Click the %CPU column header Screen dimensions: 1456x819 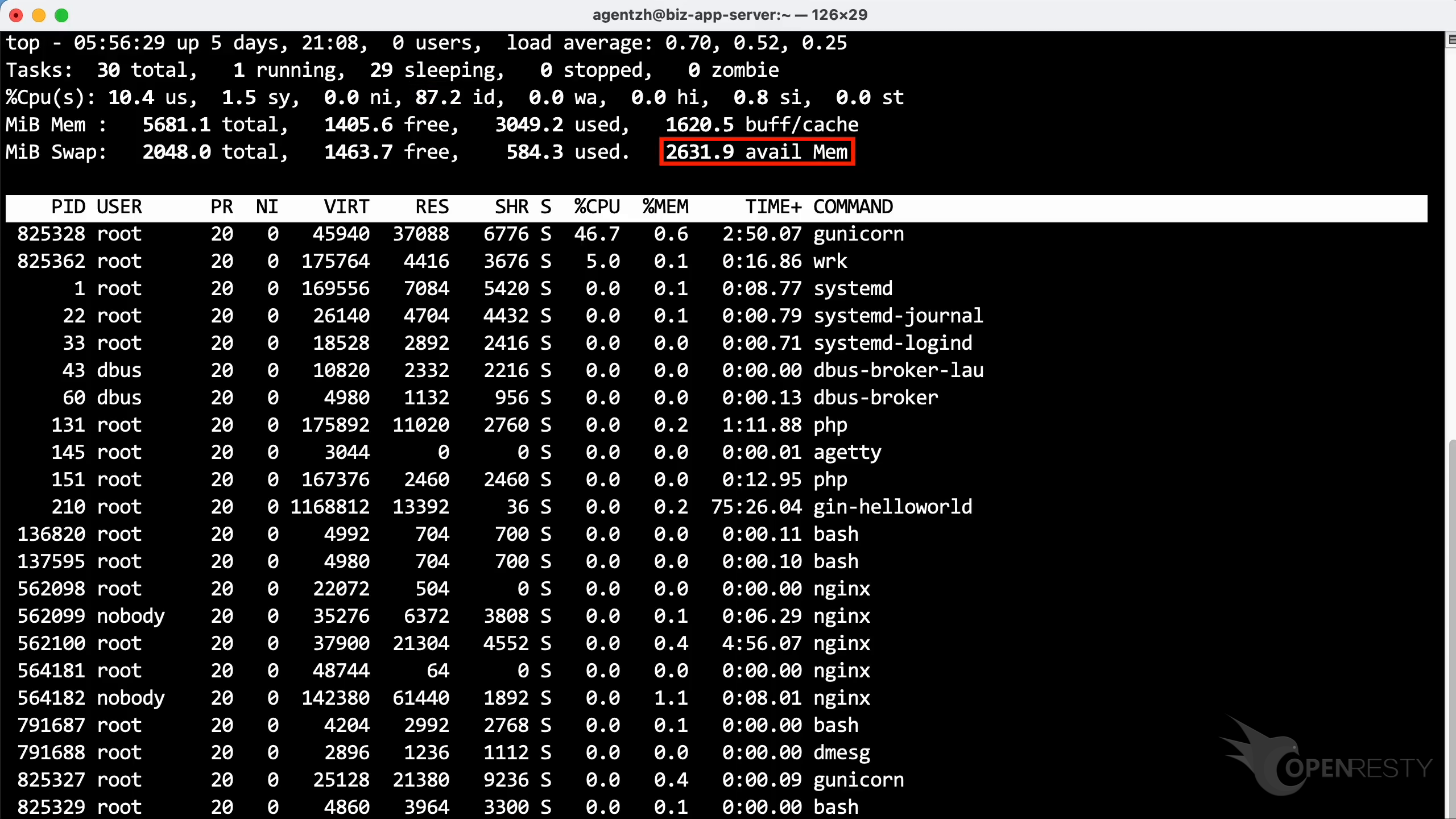point(597,207)
